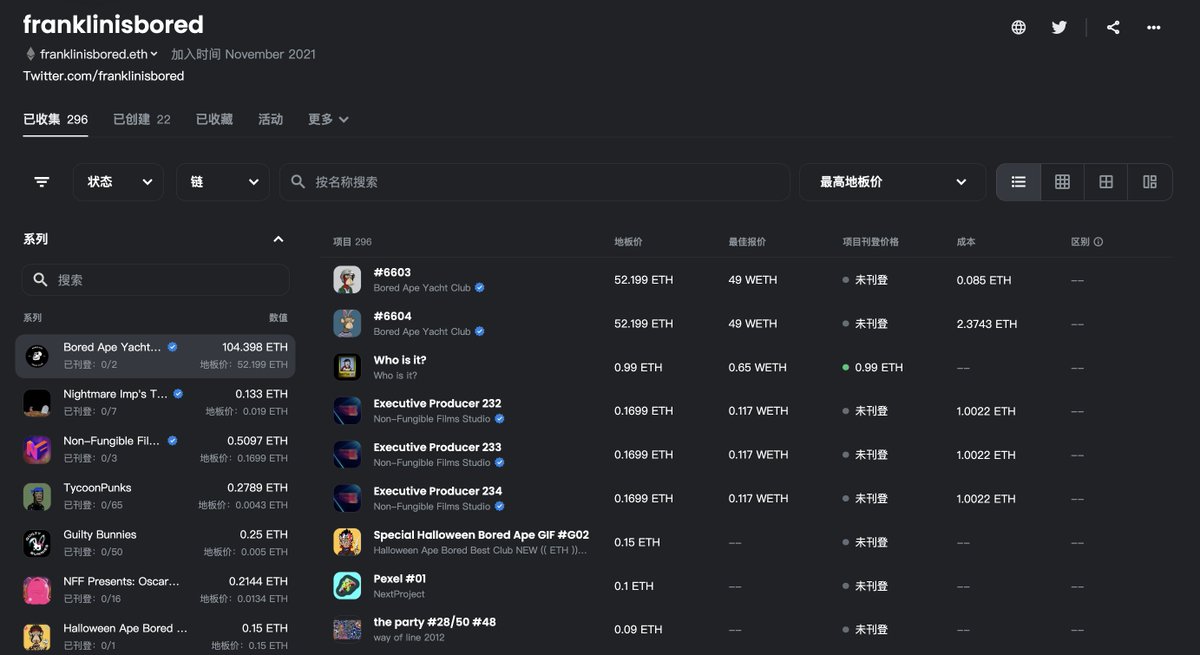Click the share icon near top right
Image resolution: width=1200 pixels, height=655 pixels.
1113,27
